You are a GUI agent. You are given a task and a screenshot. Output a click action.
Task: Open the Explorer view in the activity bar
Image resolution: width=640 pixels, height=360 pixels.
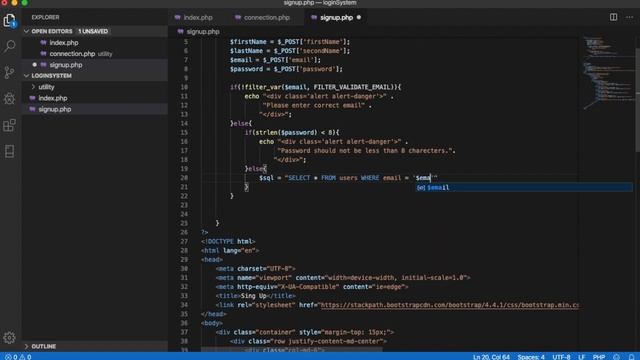[x=9, y=20]
